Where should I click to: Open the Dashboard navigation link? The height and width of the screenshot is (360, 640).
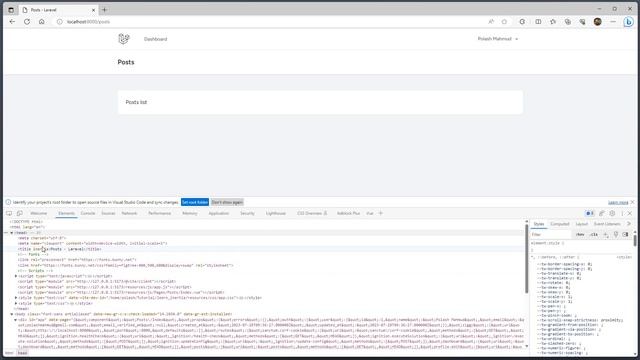156,39
